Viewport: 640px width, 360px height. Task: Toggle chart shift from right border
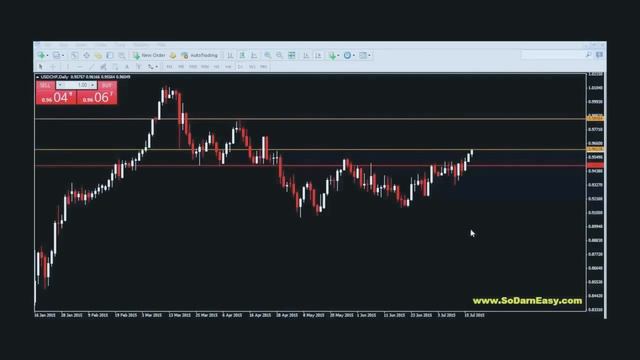tap(318, 55)
